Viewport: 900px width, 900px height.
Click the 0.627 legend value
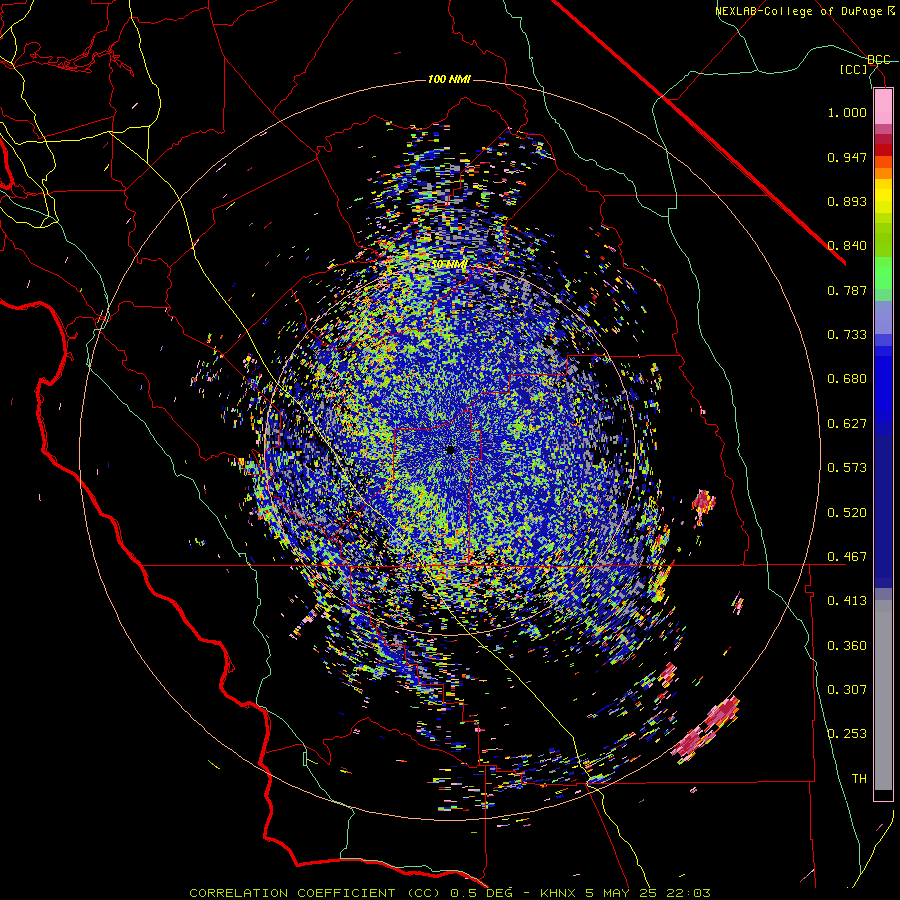pyautogui.click(x=847, y=424)
